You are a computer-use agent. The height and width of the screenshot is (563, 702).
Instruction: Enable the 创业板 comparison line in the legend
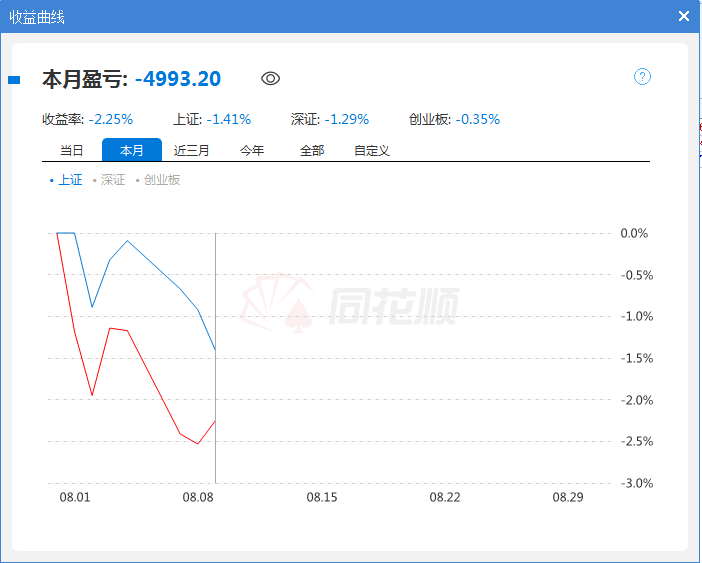158,180
